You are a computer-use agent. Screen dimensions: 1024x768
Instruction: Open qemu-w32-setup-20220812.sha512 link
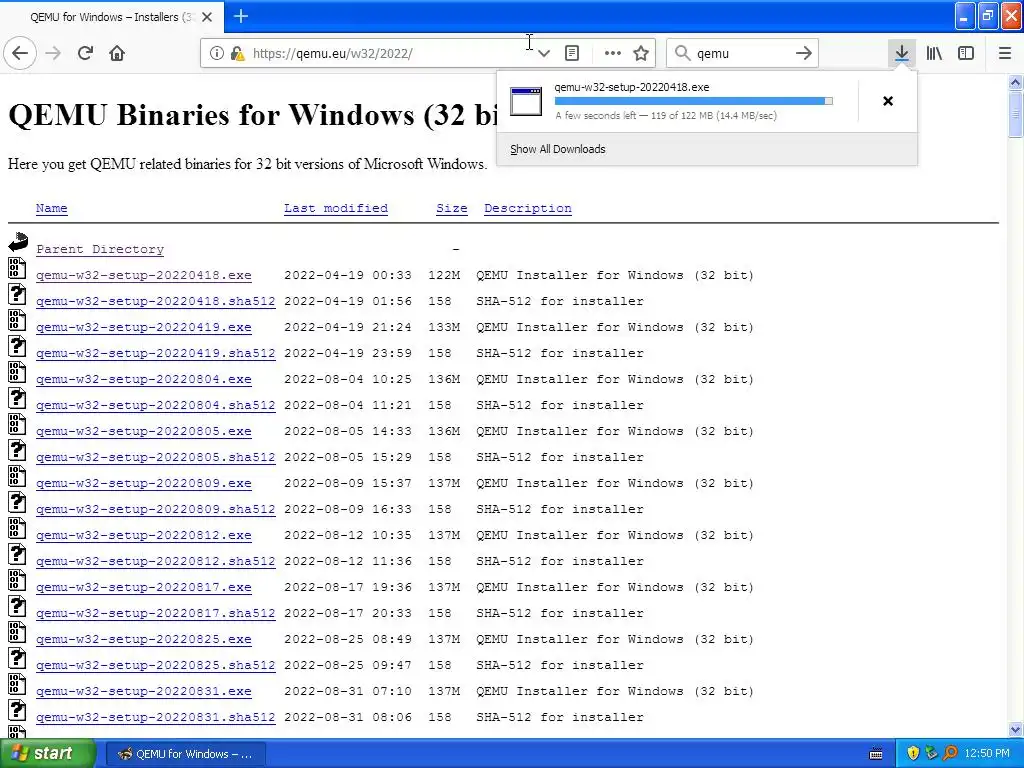(x=155, y=562)
